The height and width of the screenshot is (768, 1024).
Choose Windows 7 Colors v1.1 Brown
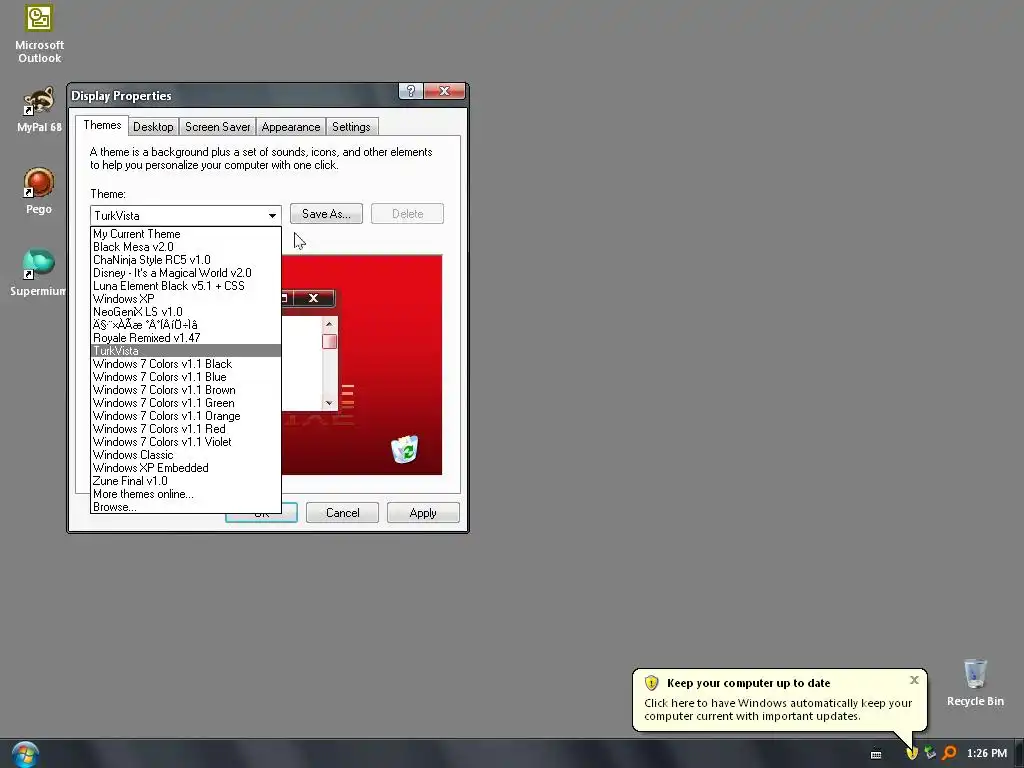coord(185,390)
